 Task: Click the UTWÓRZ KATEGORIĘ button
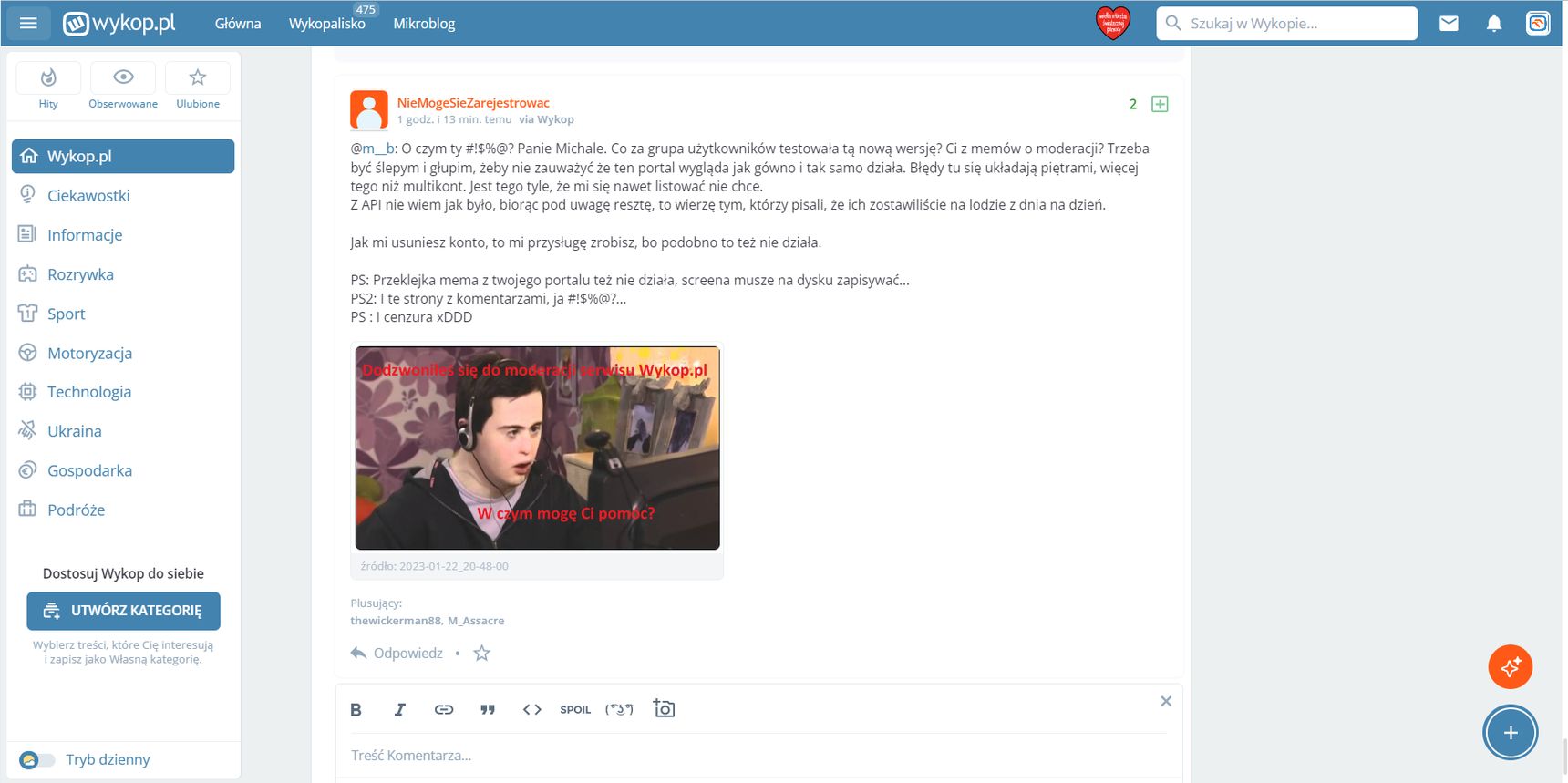tap(123, 611)
